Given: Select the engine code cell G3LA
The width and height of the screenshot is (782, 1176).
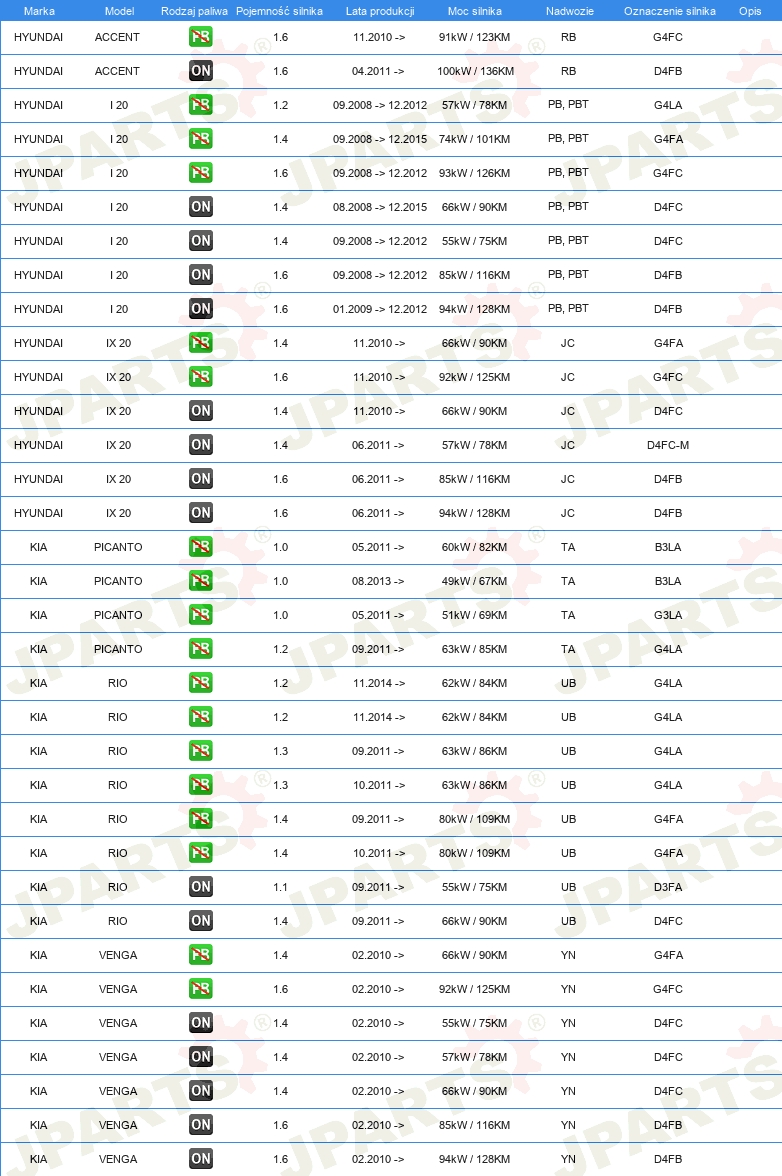Looking at the screenshot, I should tap(668, 615).
